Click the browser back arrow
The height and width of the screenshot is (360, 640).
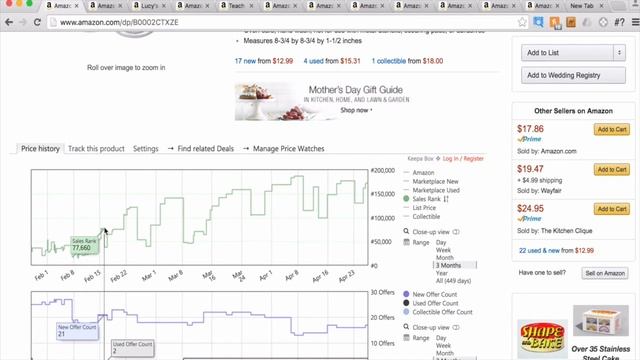click(9, 22)
